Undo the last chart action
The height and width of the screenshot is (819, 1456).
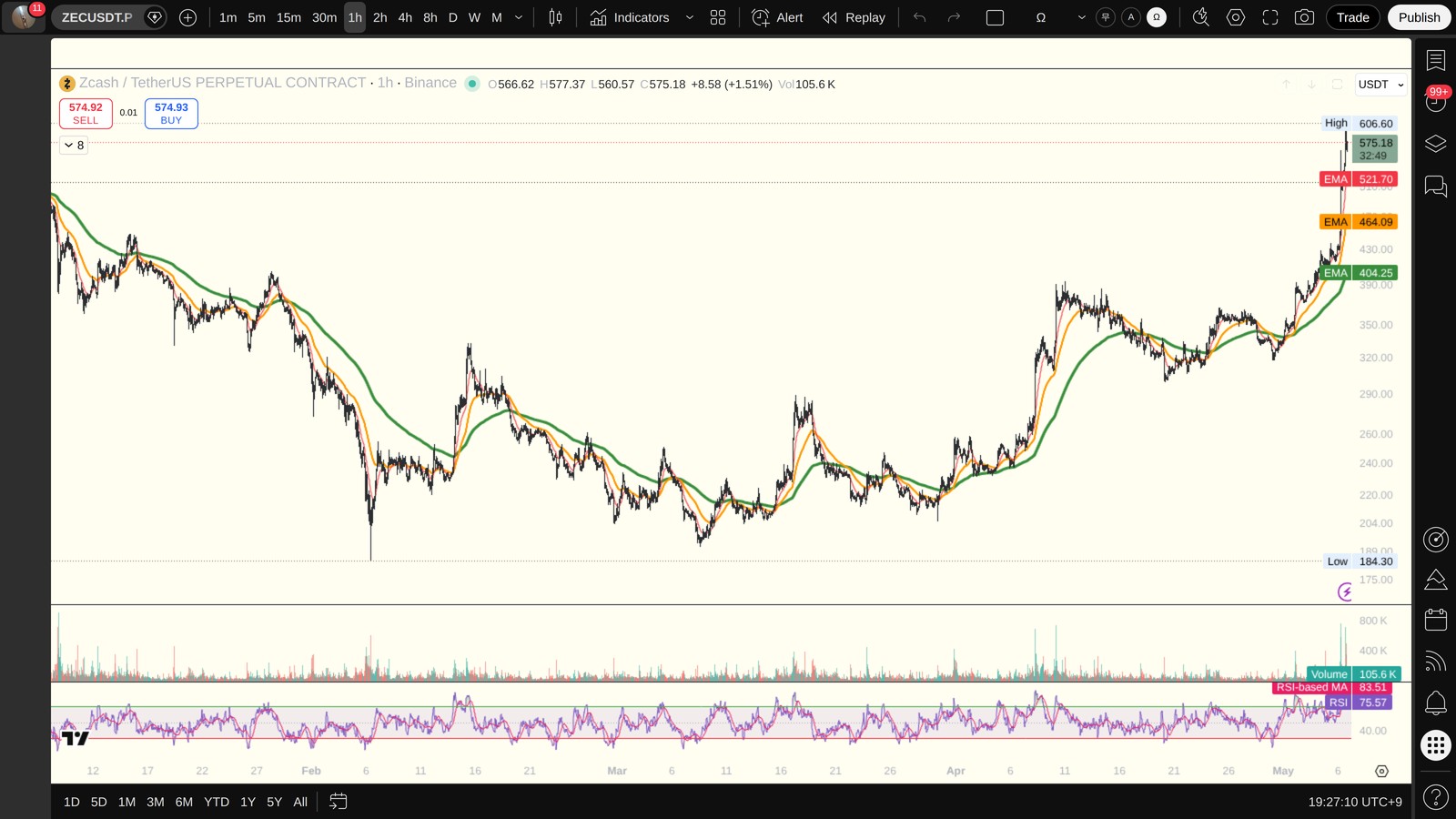(x=920, y=17)
